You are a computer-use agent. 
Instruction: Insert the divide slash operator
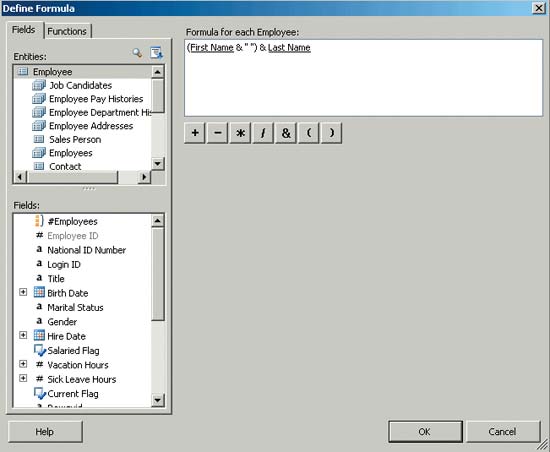coord(263,133)
